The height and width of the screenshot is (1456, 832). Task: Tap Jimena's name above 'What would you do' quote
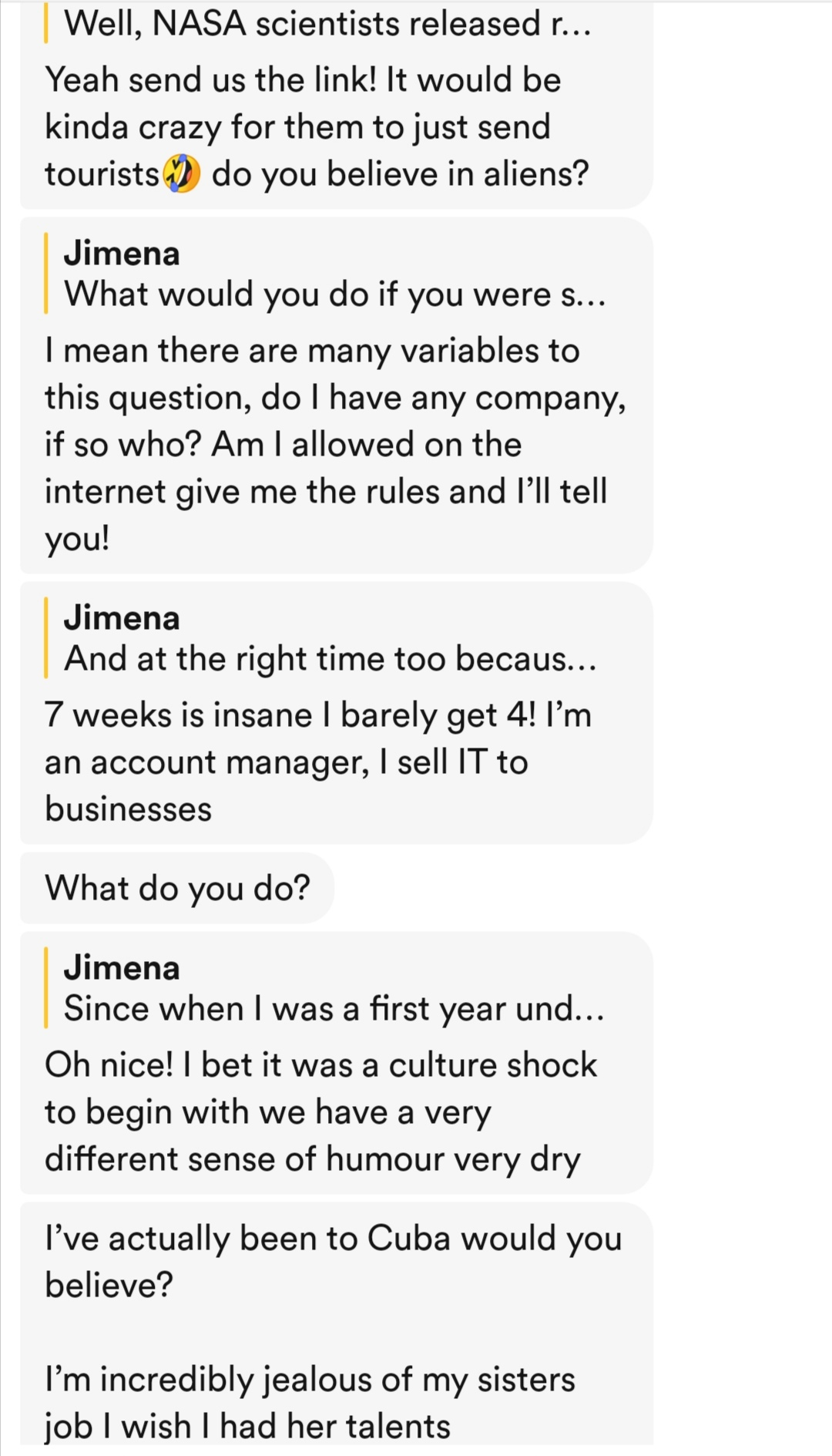pyautogui.click(x=122, y=254)
